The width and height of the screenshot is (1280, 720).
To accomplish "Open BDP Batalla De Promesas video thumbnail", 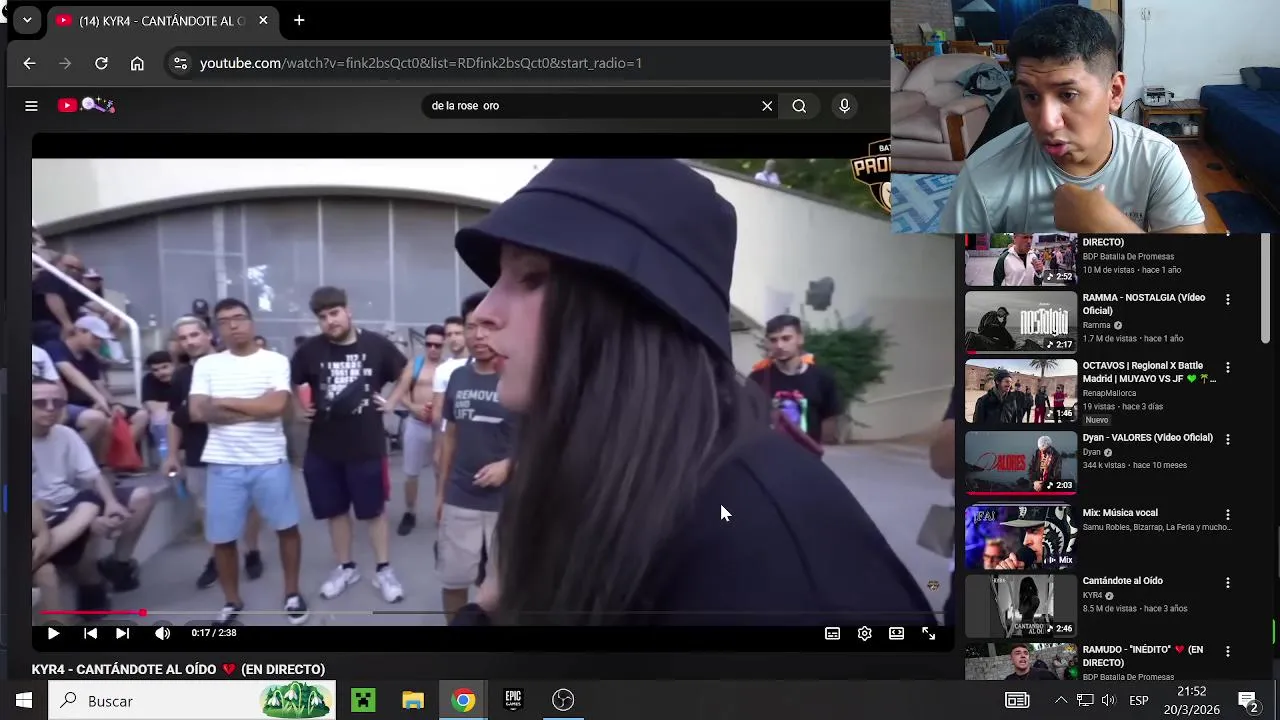I will tap(1020, 260).
